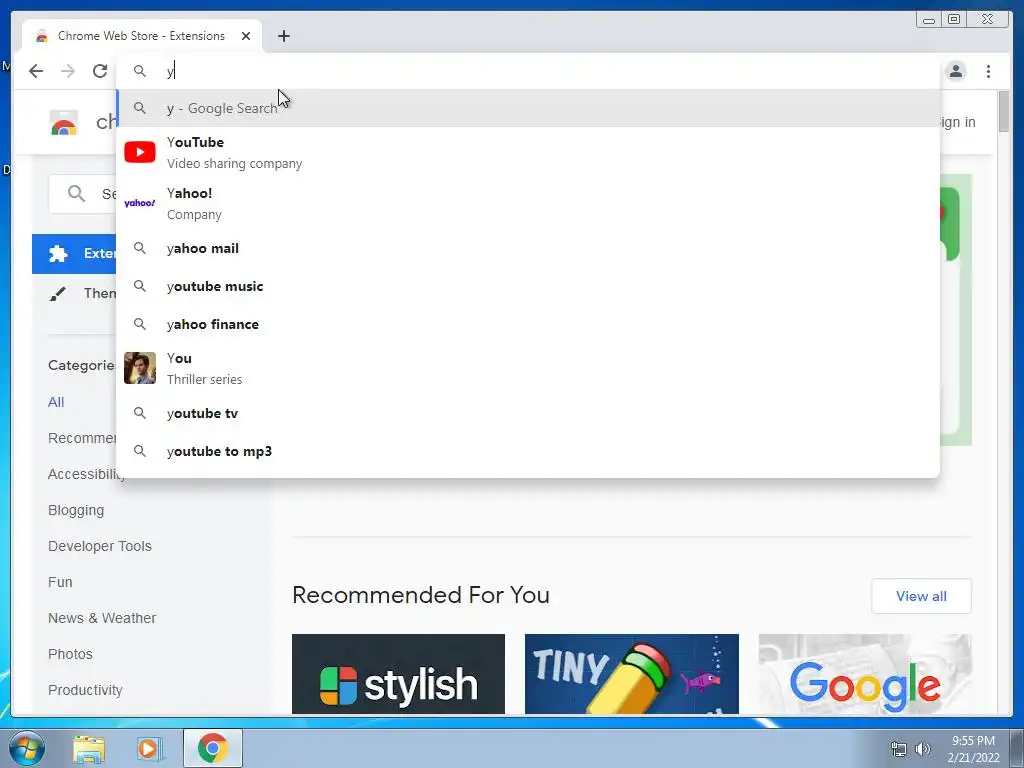Viewport: 1024px width, 768px height.
Task: Choose the Yahoo! Company suggestion
Action: (x=528, y=203)
